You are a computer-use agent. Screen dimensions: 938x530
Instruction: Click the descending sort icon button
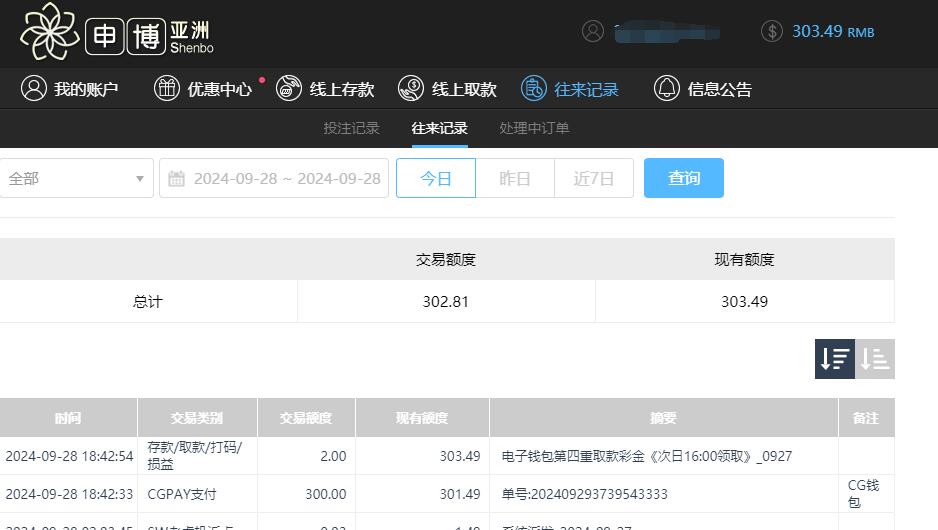click(x=835, y=359)
